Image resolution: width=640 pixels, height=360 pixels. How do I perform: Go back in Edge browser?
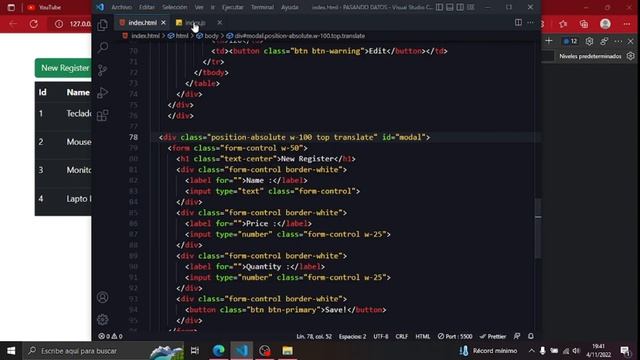(13, 24)
